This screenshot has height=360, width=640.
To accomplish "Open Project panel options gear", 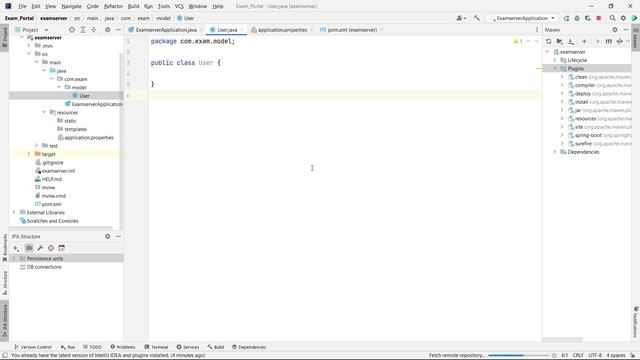I will pos(107,30).
